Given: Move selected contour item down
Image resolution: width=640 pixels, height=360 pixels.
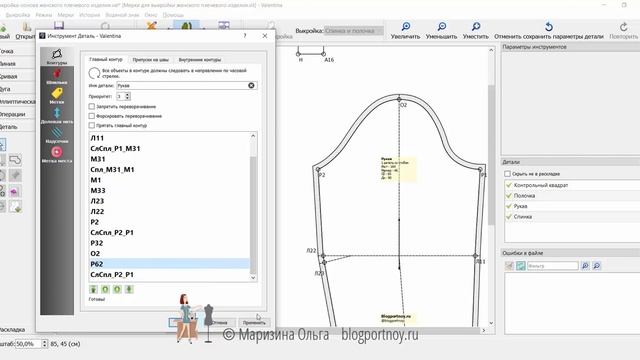Looking at the screenshot, I should (117, 289).
